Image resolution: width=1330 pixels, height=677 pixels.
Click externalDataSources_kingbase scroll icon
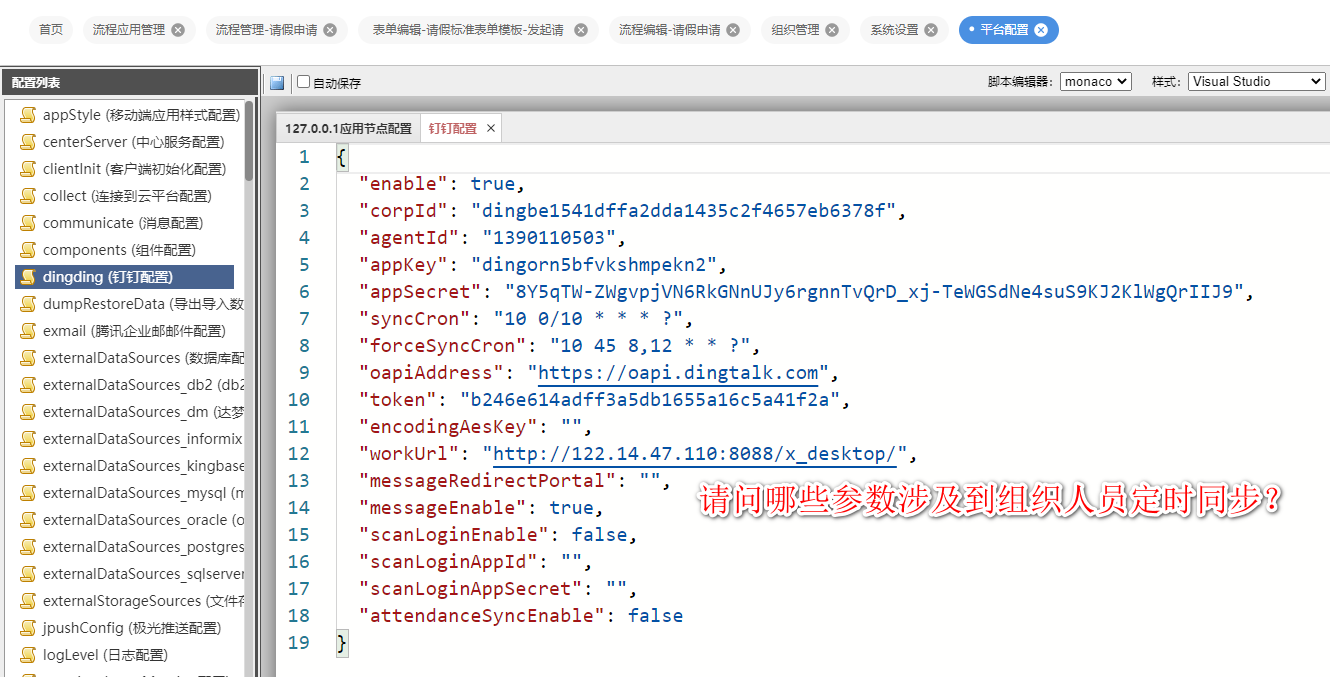28,466
